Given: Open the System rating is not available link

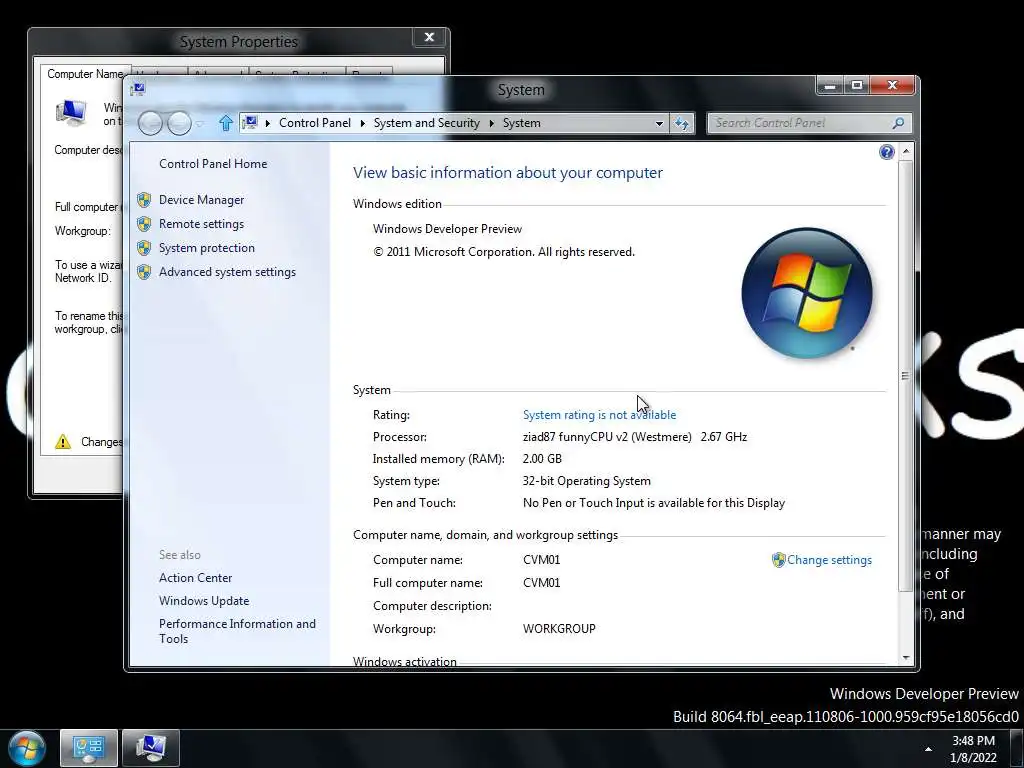Looking at the screenshot, I should [x=600, y=415].
